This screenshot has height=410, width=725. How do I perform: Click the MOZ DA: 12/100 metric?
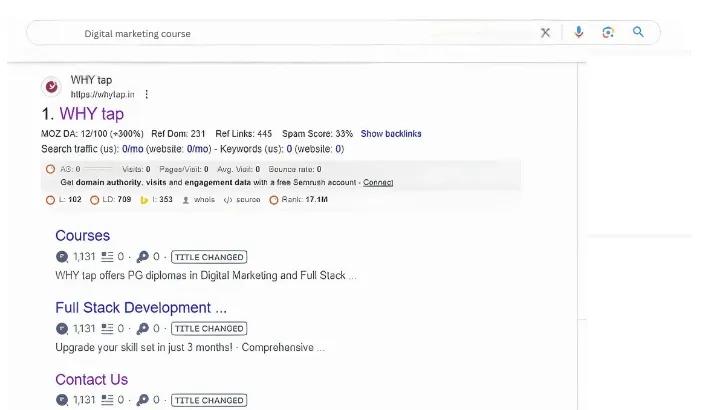(x=92, y=134)
